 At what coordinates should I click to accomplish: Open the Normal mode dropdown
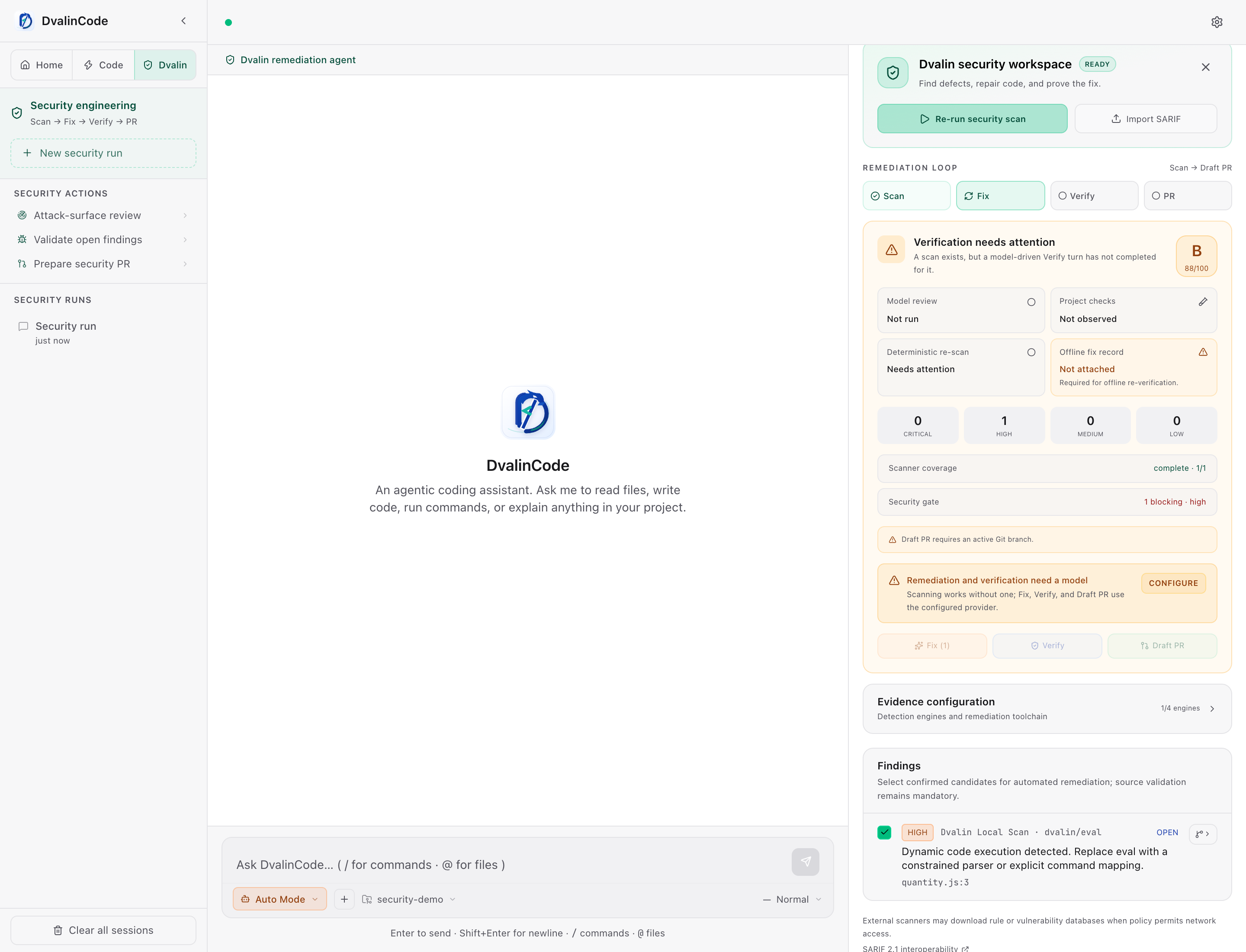(x=792, y=899)
